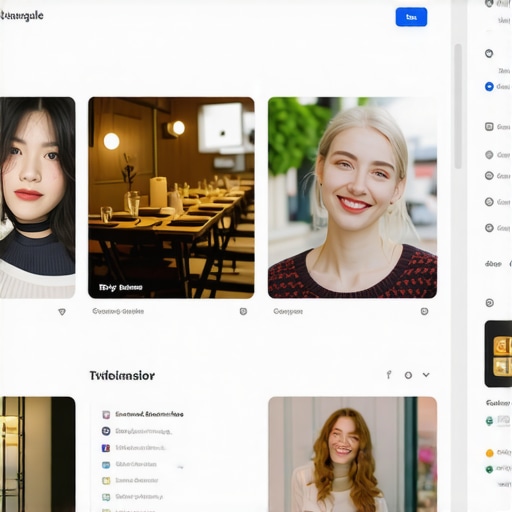
Task: Open the dark-haired woman portrait card
Action: click(x=37, y=197)
